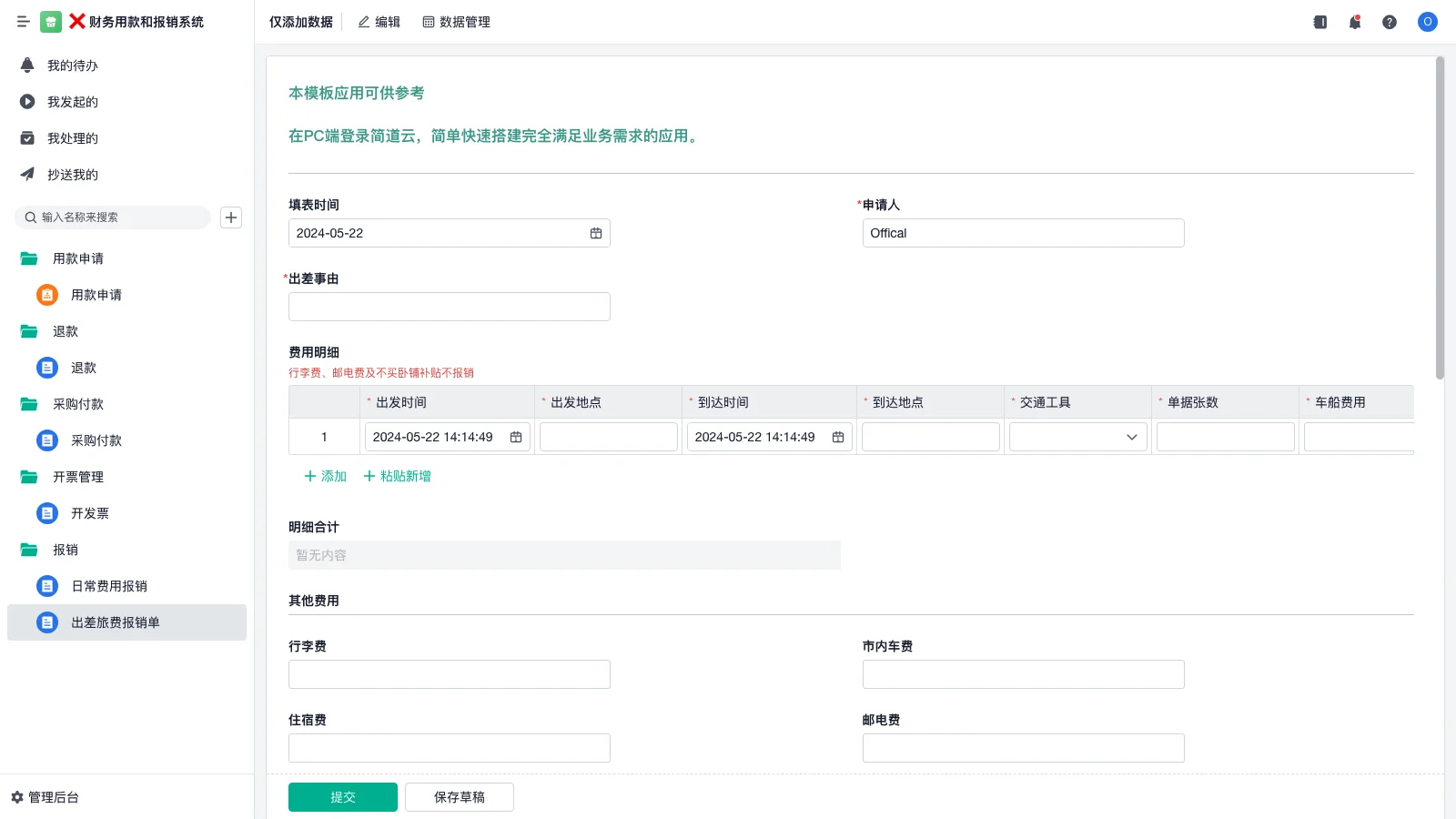Click the 管理后台 gear icon
1456x819 pixels.
coord(17,797)
